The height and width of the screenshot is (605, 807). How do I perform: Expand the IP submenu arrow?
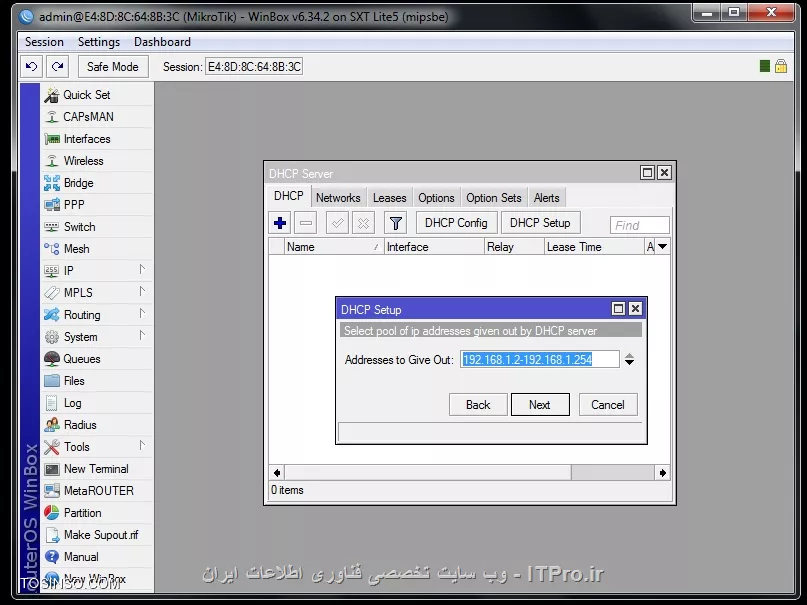point(142,270)
